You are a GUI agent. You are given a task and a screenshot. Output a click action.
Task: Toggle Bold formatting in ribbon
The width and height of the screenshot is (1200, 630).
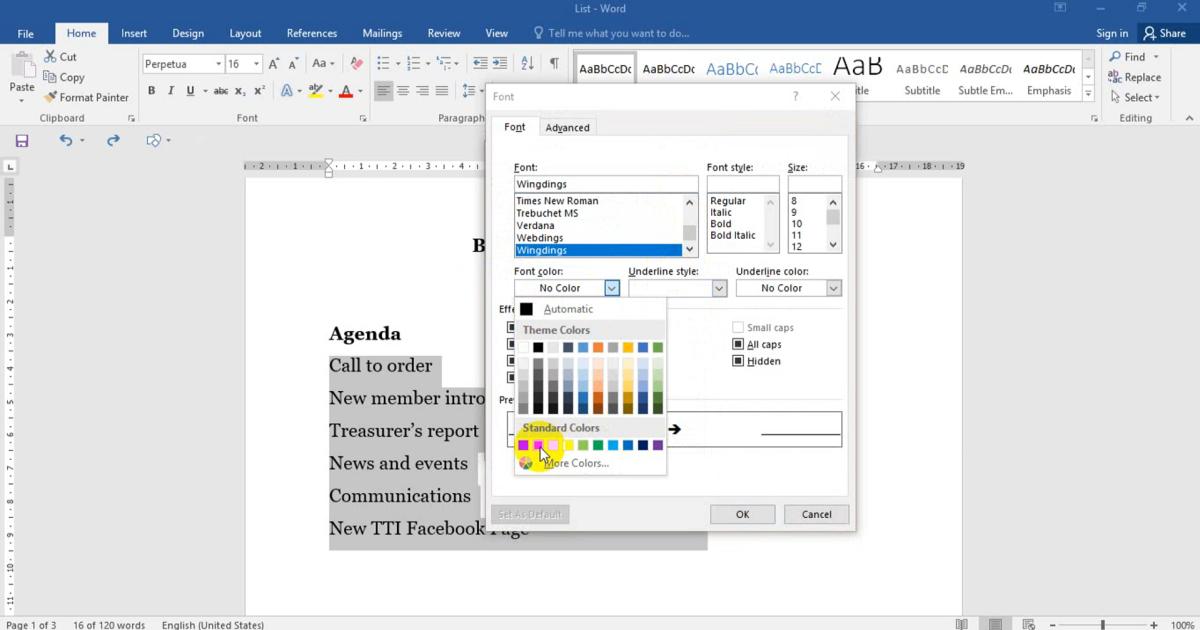point(152,91)
